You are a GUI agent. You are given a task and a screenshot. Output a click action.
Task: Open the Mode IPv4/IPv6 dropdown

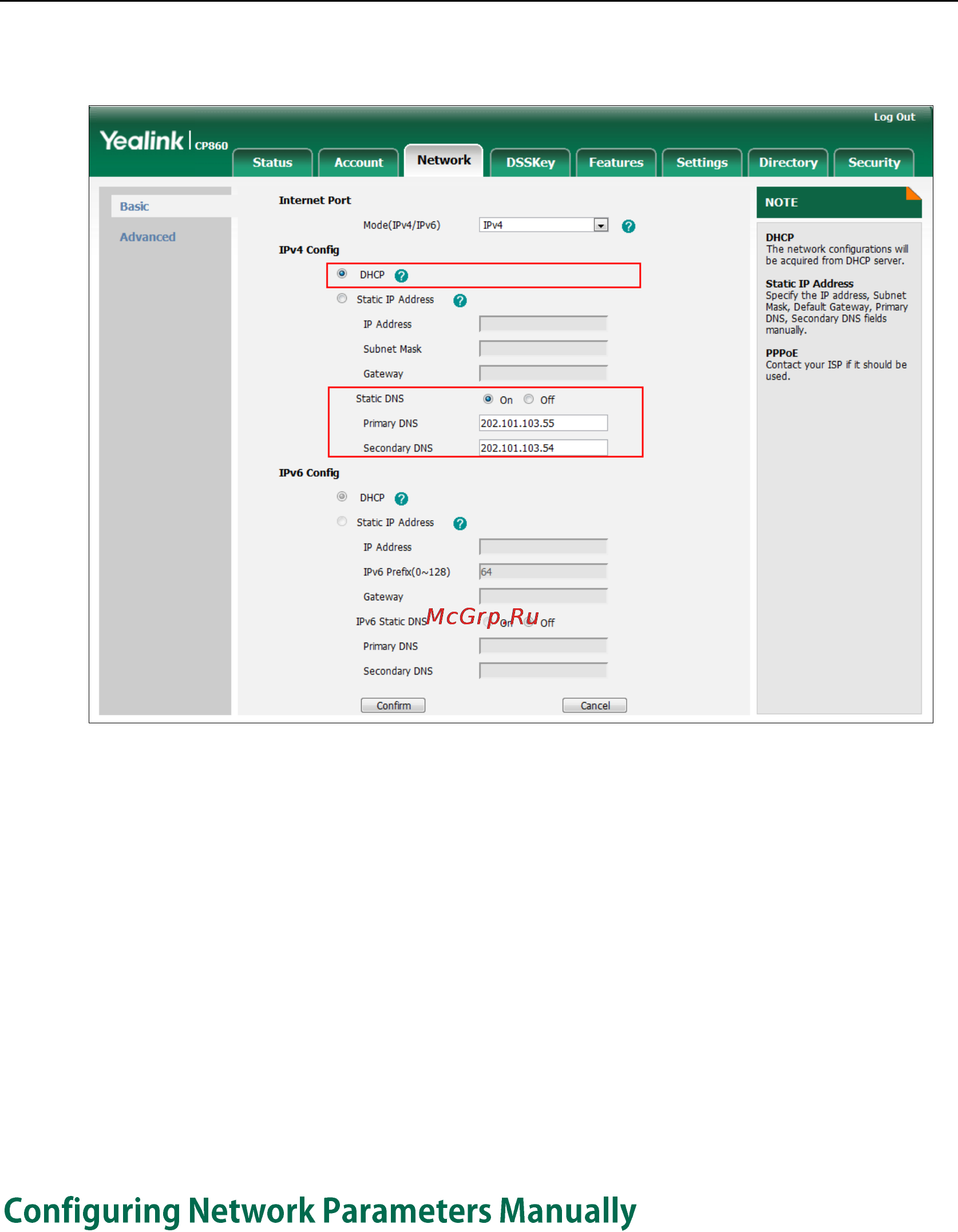(543, 225)
